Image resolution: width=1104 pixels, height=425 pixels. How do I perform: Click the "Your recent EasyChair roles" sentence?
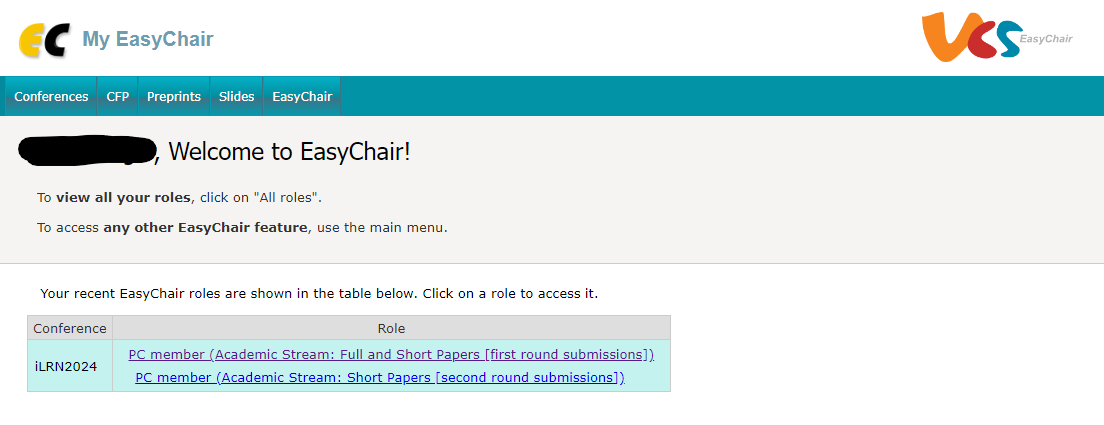pos(318,294)
